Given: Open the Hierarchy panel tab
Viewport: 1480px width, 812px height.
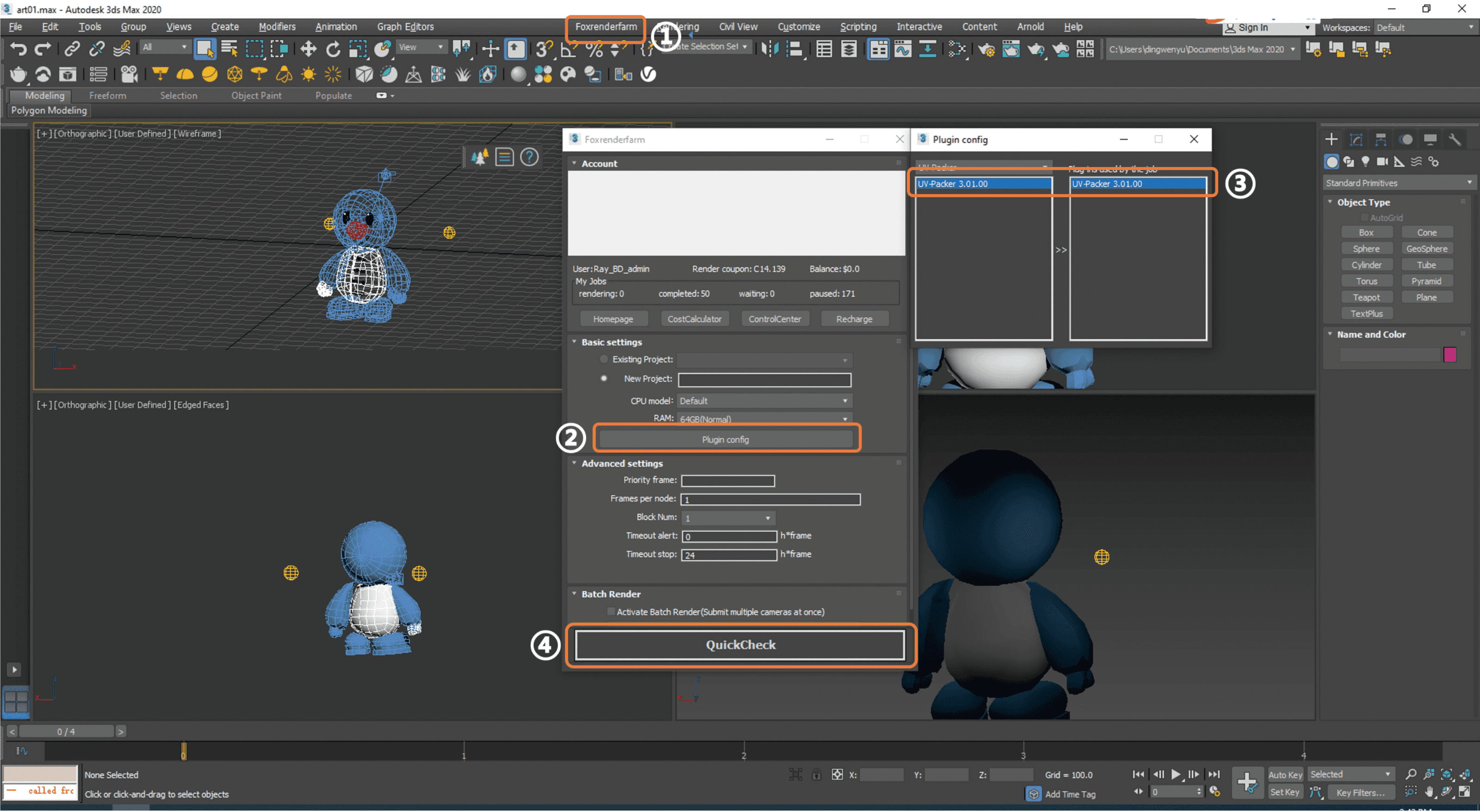Looking at the screenshot, I should click(1381, 140).
